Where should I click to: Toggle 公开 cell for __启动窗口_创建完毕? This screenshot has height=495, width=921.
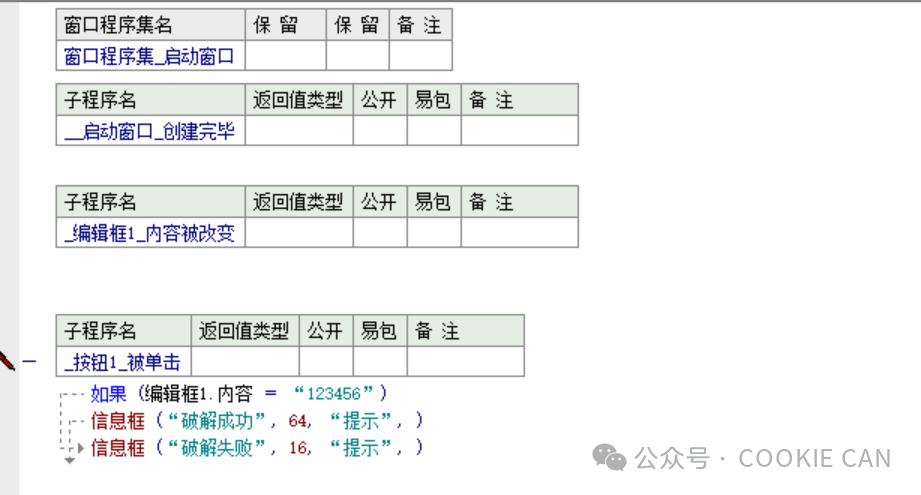pos(380,131)
